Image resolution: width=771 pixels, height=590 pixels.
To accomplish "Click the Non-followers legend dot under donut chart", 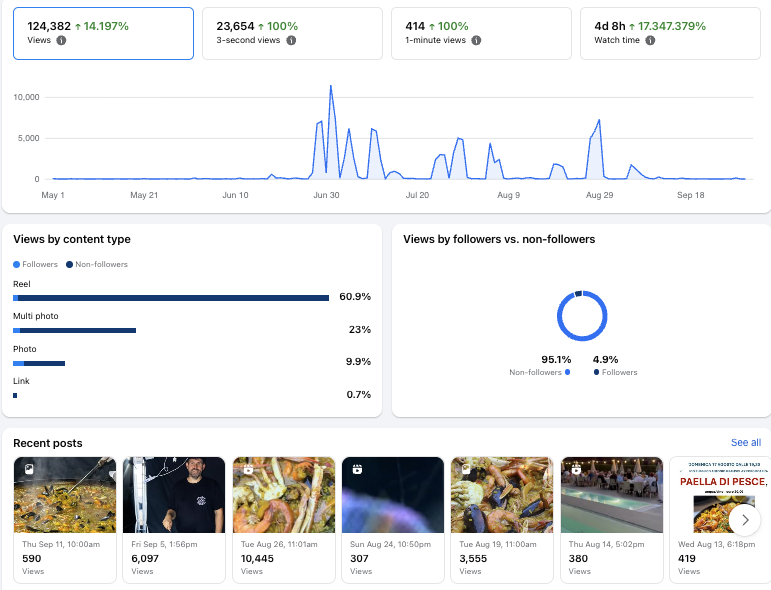I will pyautogui.click(x=567, y=372).
